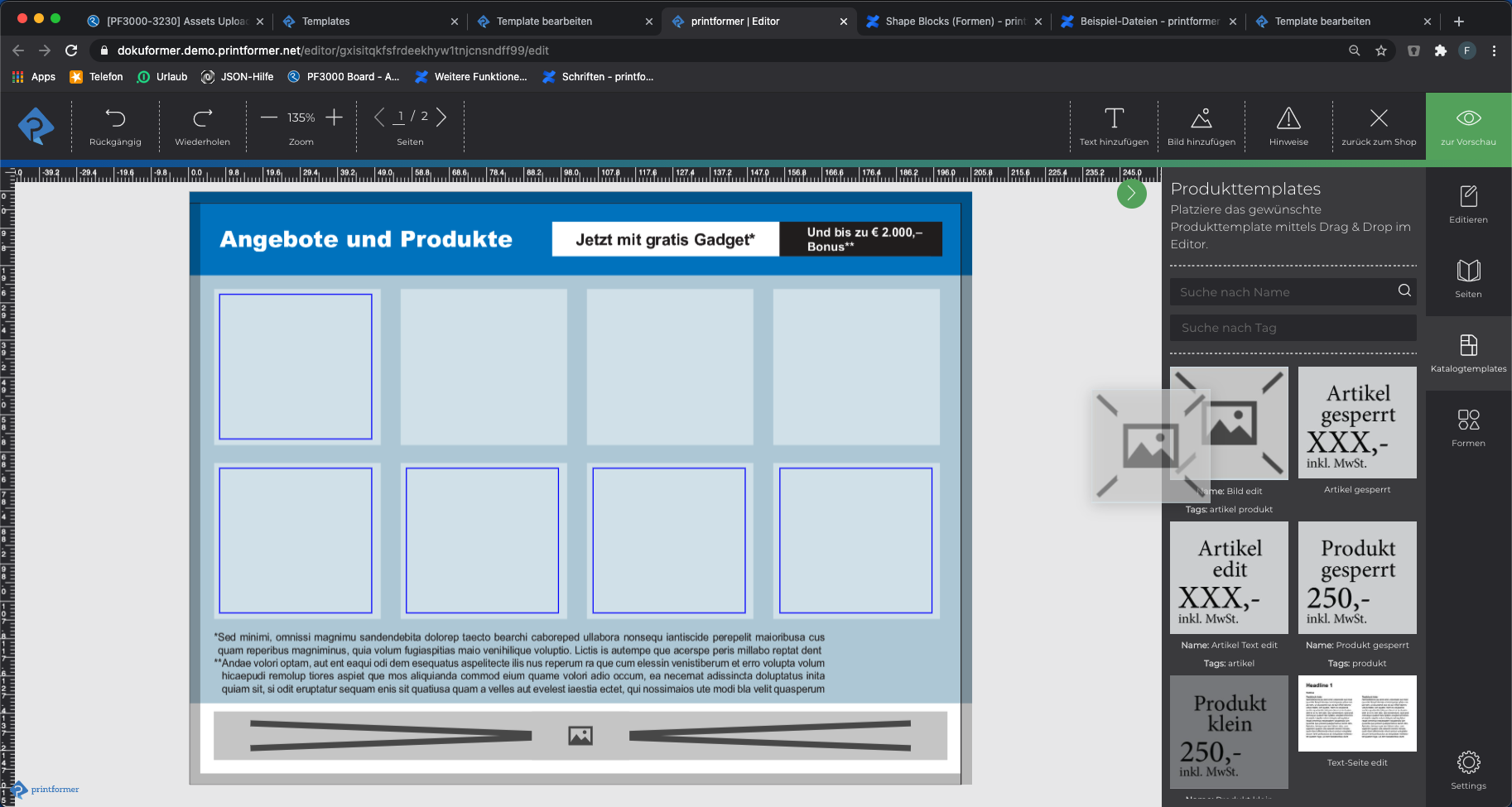Image resolution: width=1512 pixels, height=807 pixels.
Task: Collapse sidebar with green arrow button
Action: [1131, 194]
